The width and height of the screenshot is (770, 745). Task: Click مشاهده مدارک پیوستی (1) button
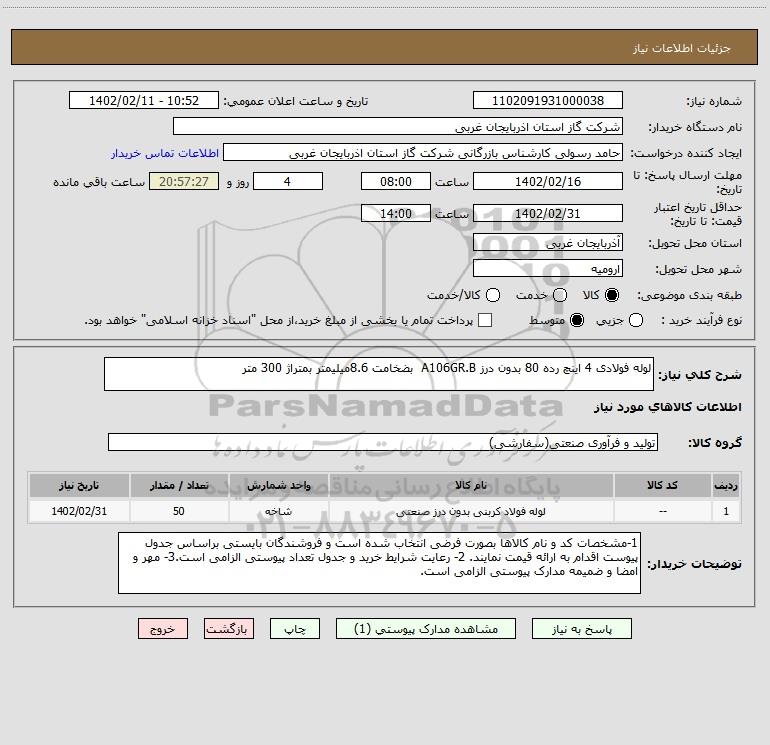[426, 629]
